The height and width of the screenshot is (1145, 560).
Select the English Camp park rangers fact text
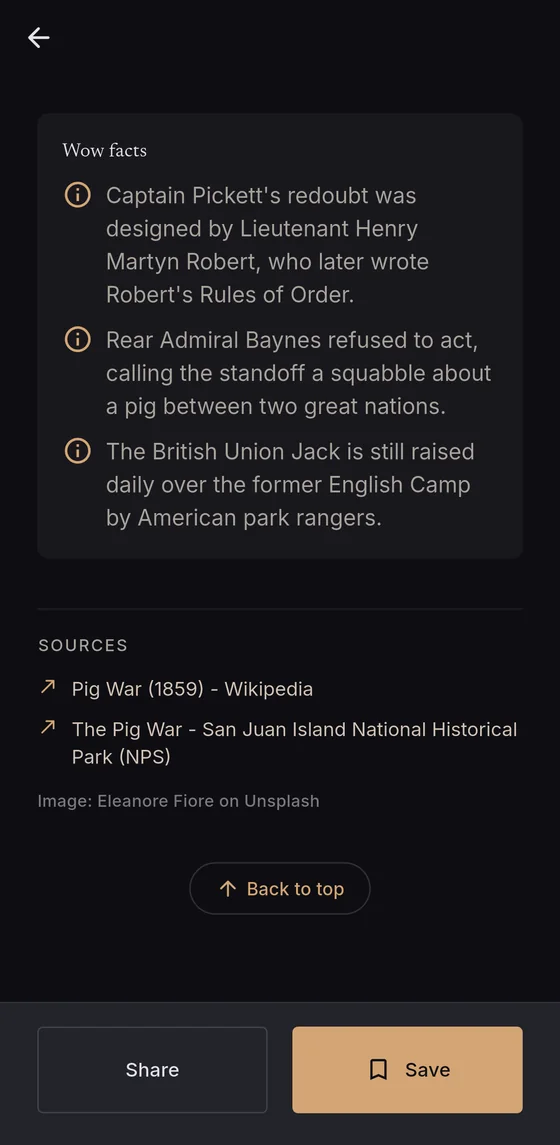[x=290, y=485]
